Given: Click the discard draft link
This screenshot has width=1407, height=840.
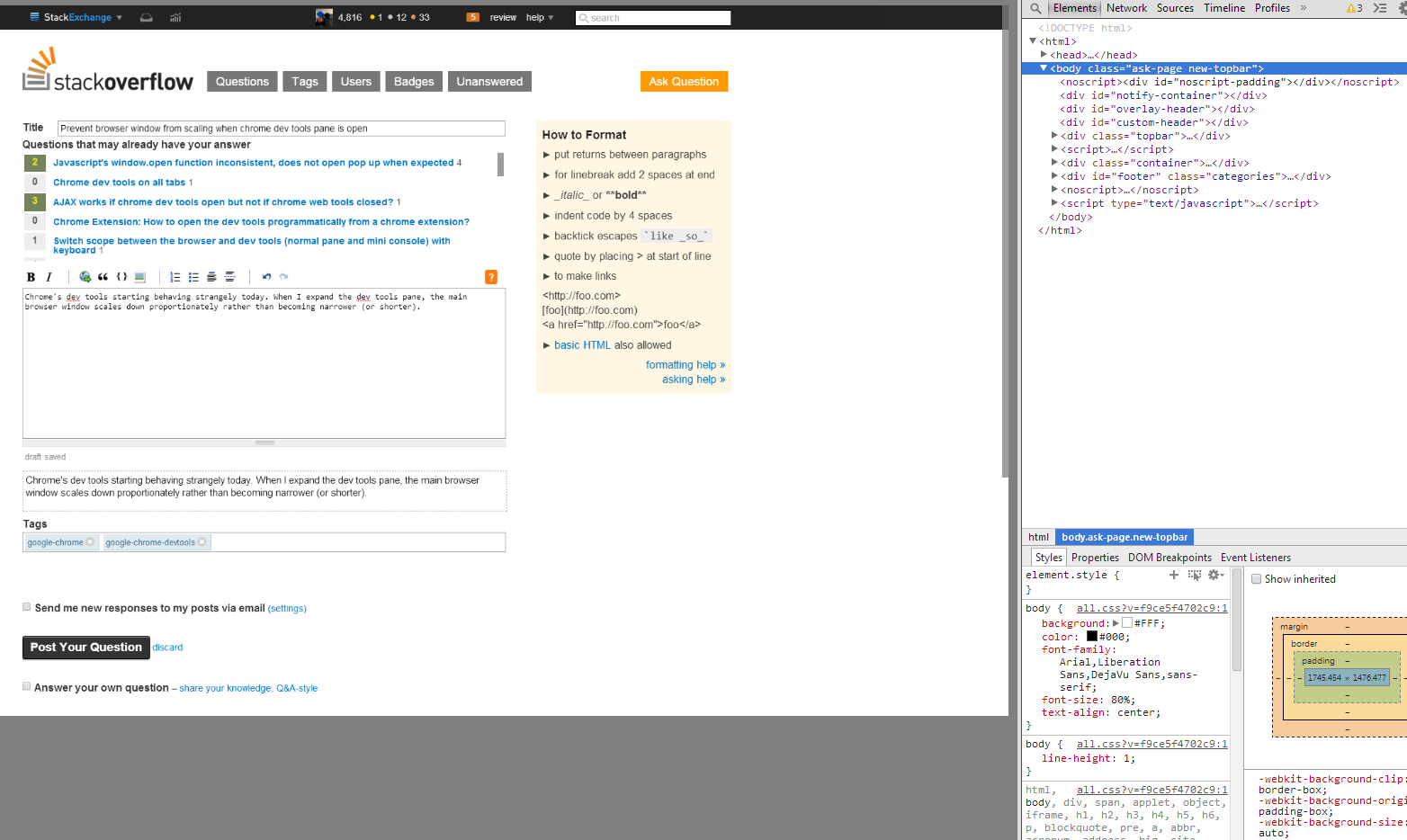Looking at the screenshot, I should tap(167, 648).
